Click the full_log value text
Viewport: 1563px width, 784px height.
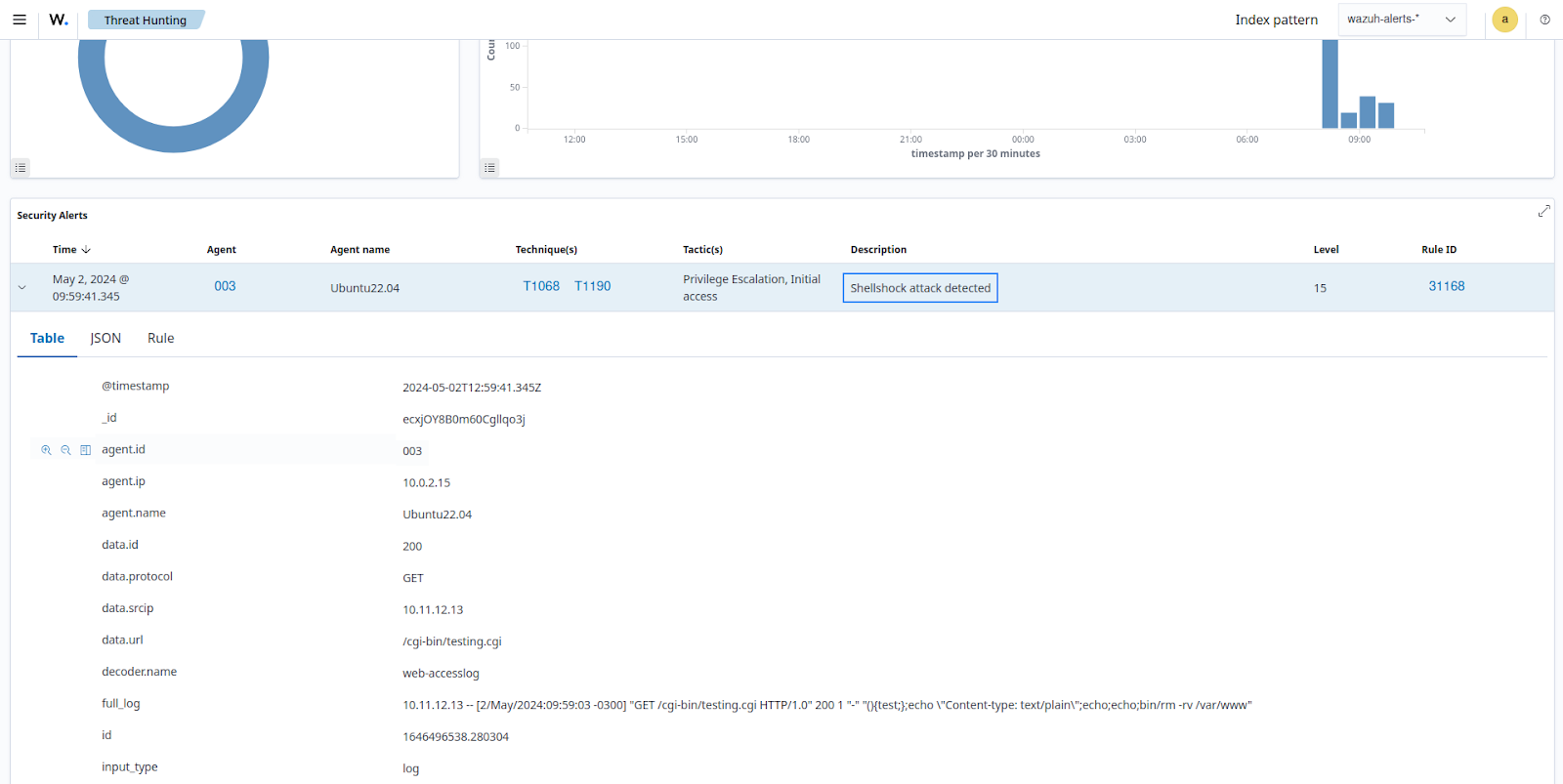[826, 705]
